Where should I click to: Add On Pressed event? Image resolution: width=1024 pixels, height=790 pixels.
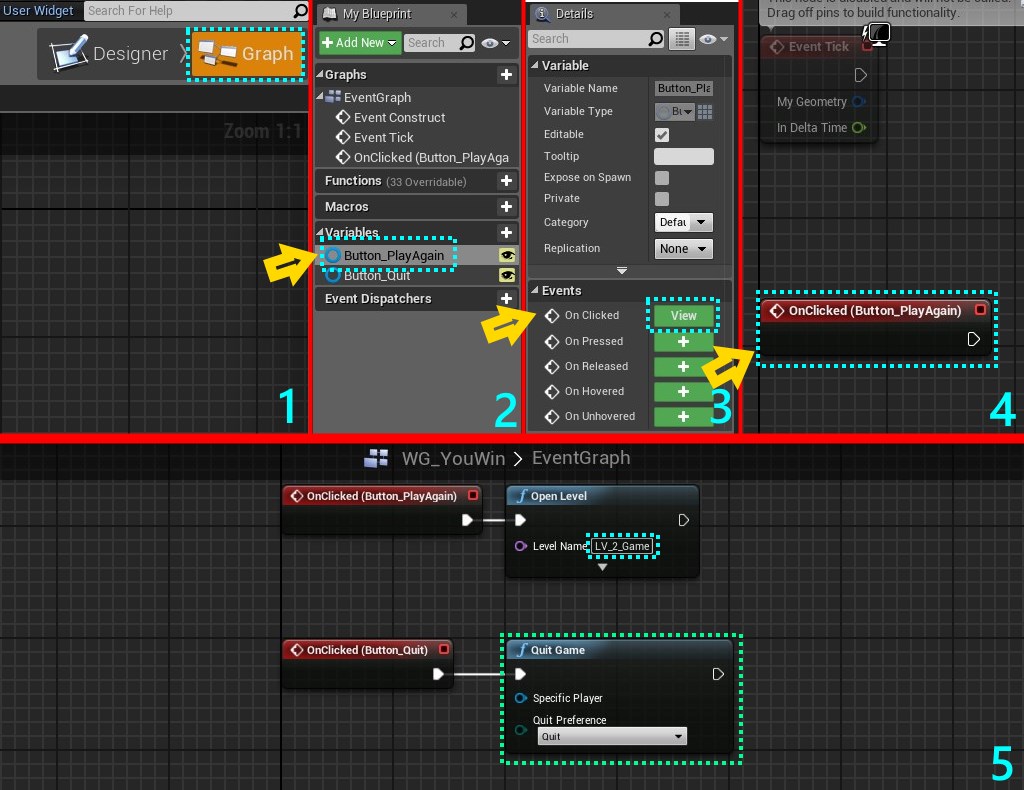click(x=683, y=341)
